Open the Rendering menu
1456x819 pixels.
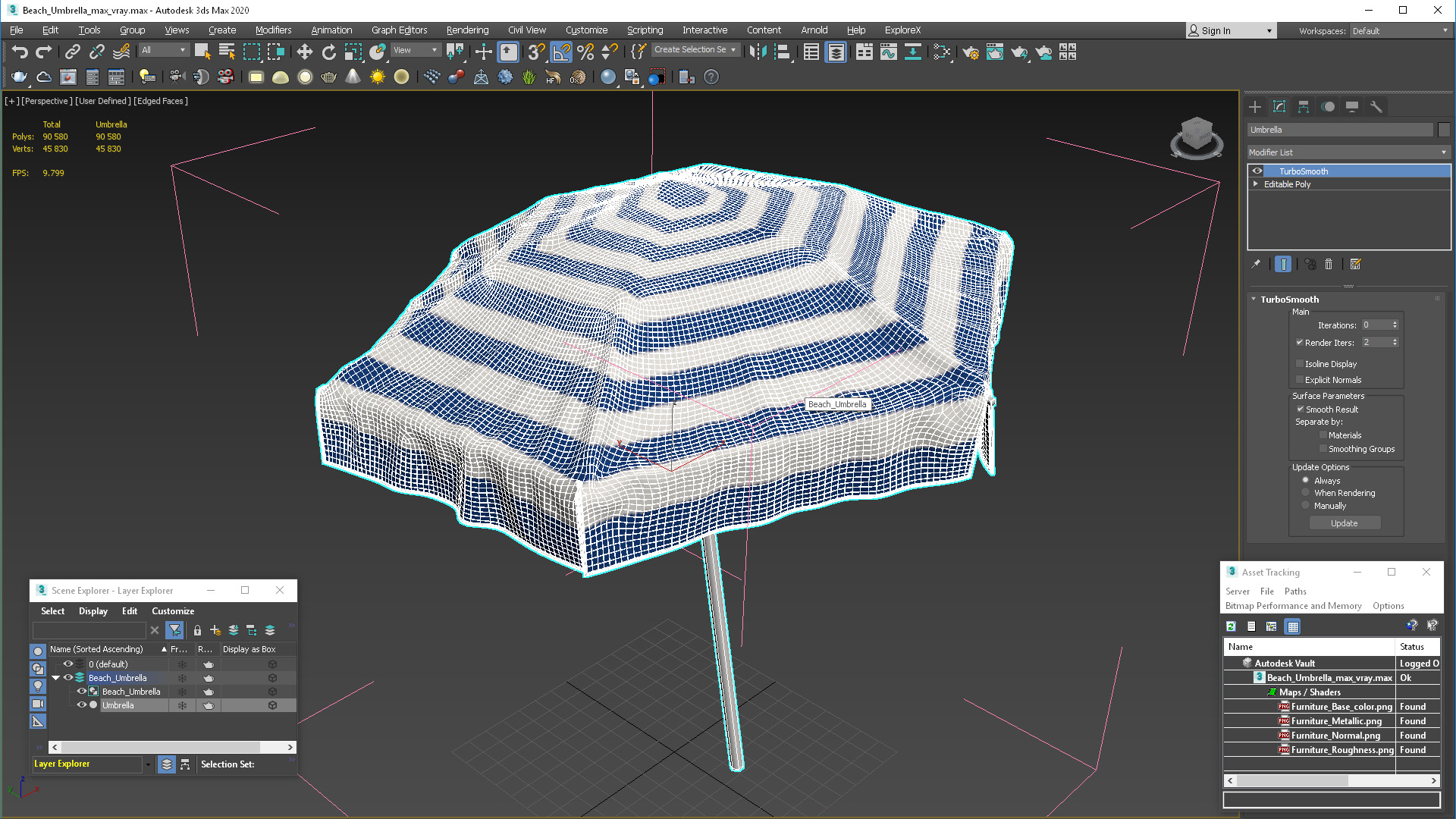coord(467,30)
